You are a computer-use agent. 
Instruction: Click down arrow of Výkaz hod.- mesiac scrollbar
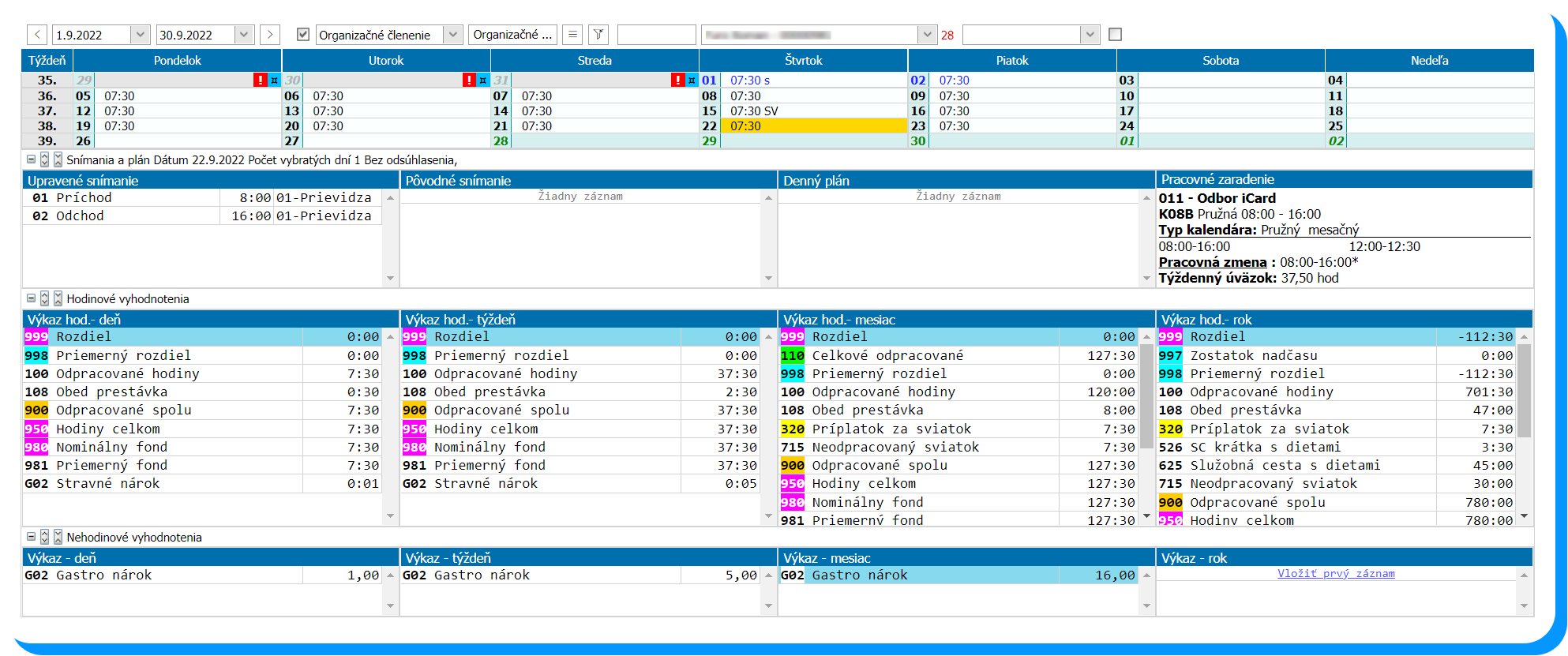tap(1146, 516)
